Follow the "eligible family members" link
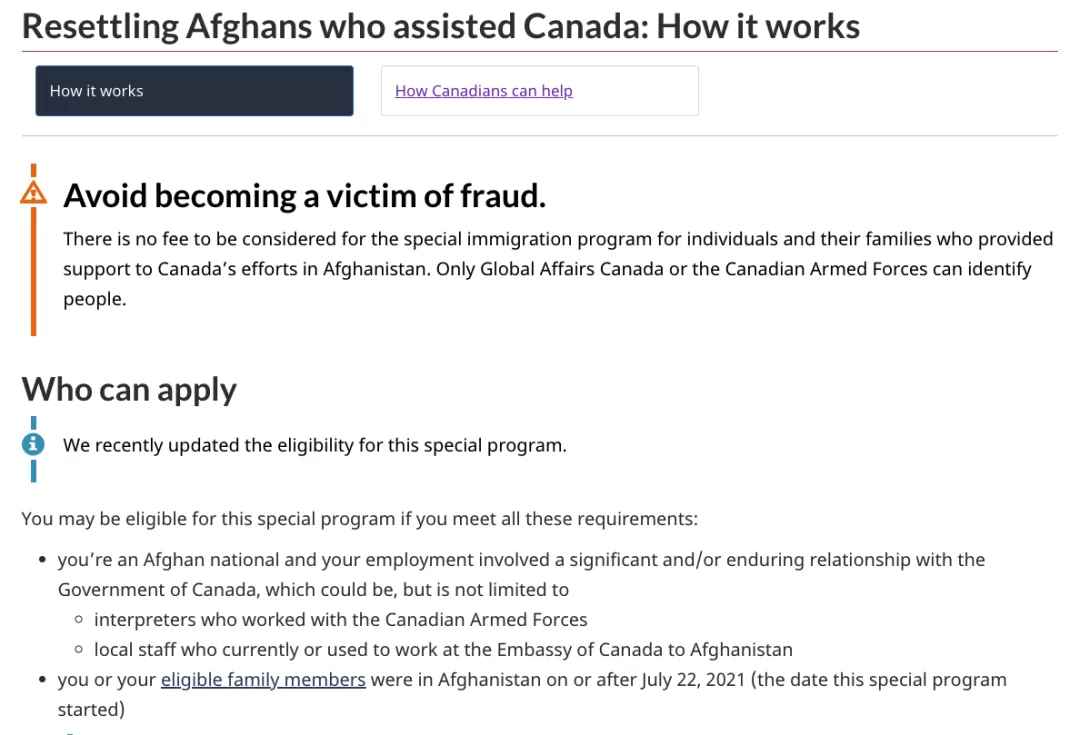The height and width of the screenshot is (735, 1080). [x=263, y=680]
